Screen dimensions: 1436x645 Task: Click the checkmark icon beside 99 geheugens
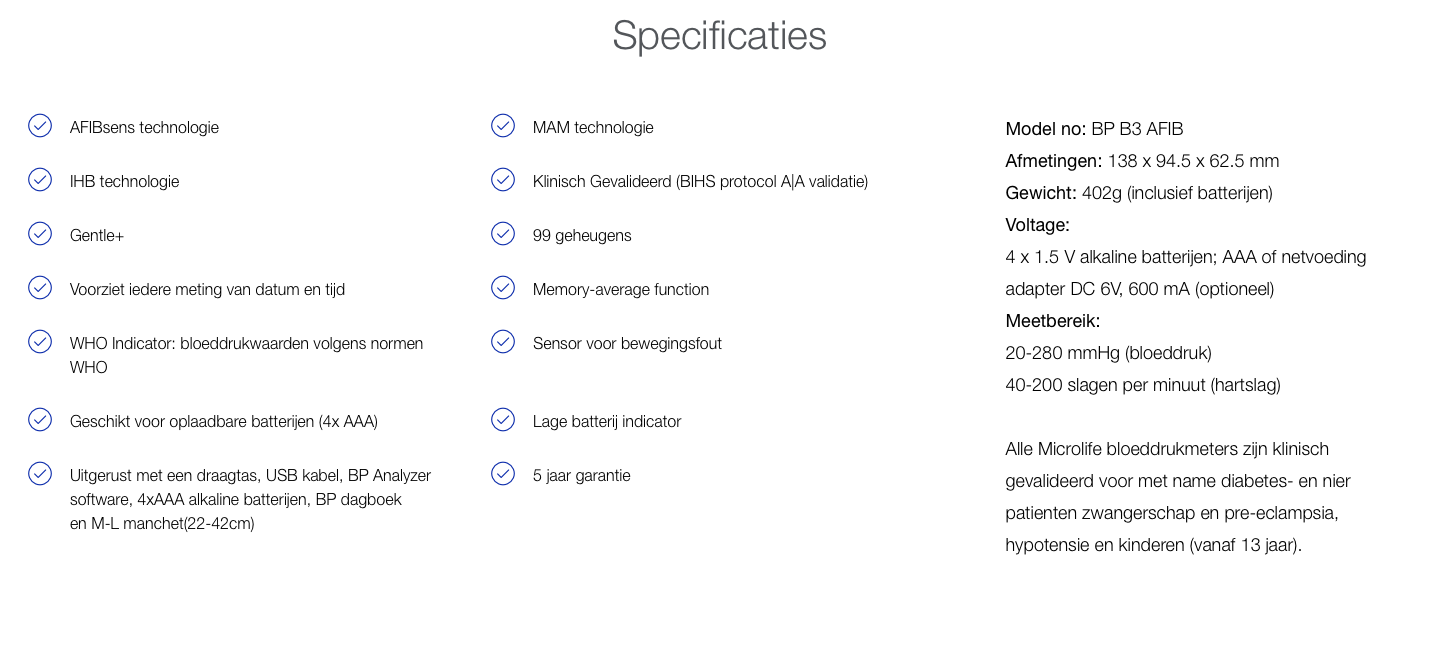tap(503, 234)
